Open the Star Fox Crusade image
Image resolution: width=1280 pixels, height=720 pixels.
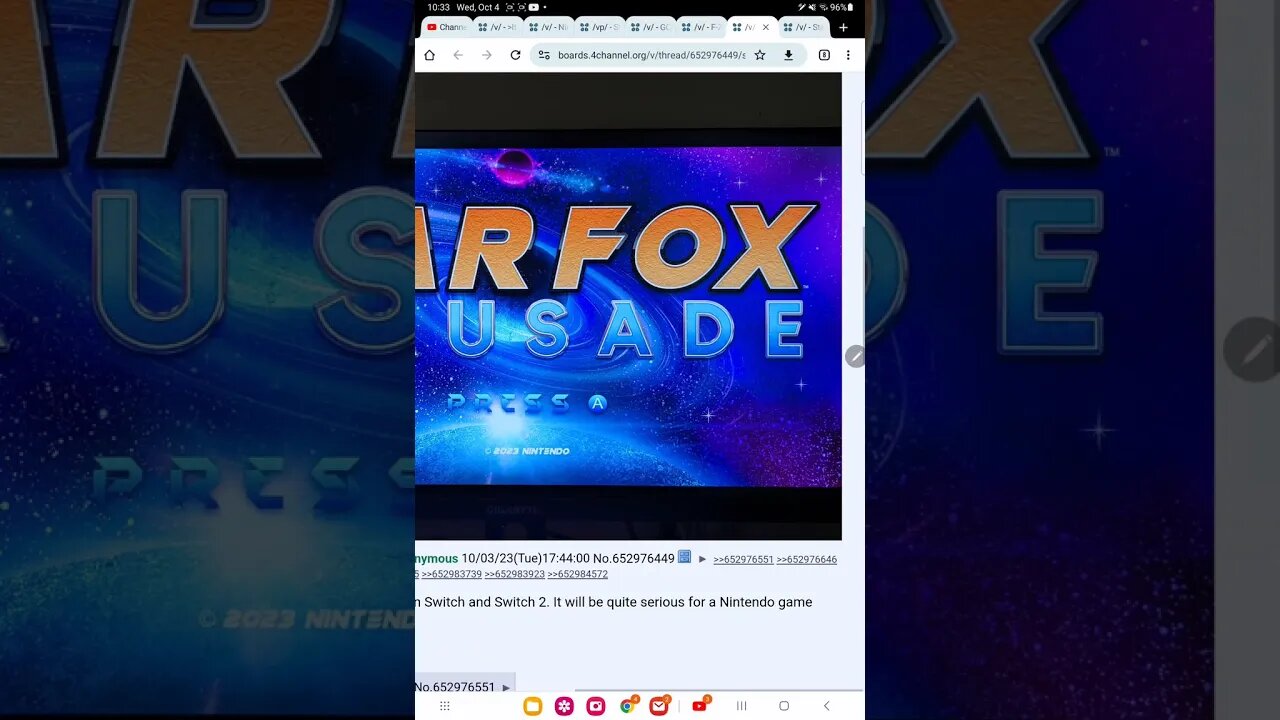(628, 306)
